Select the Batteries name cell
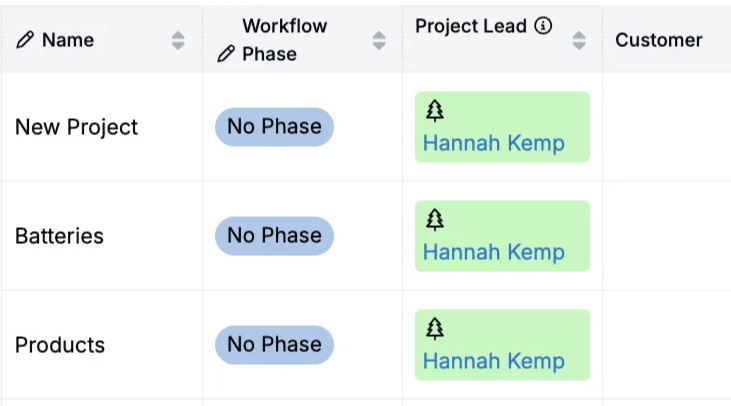 (59, 237)
